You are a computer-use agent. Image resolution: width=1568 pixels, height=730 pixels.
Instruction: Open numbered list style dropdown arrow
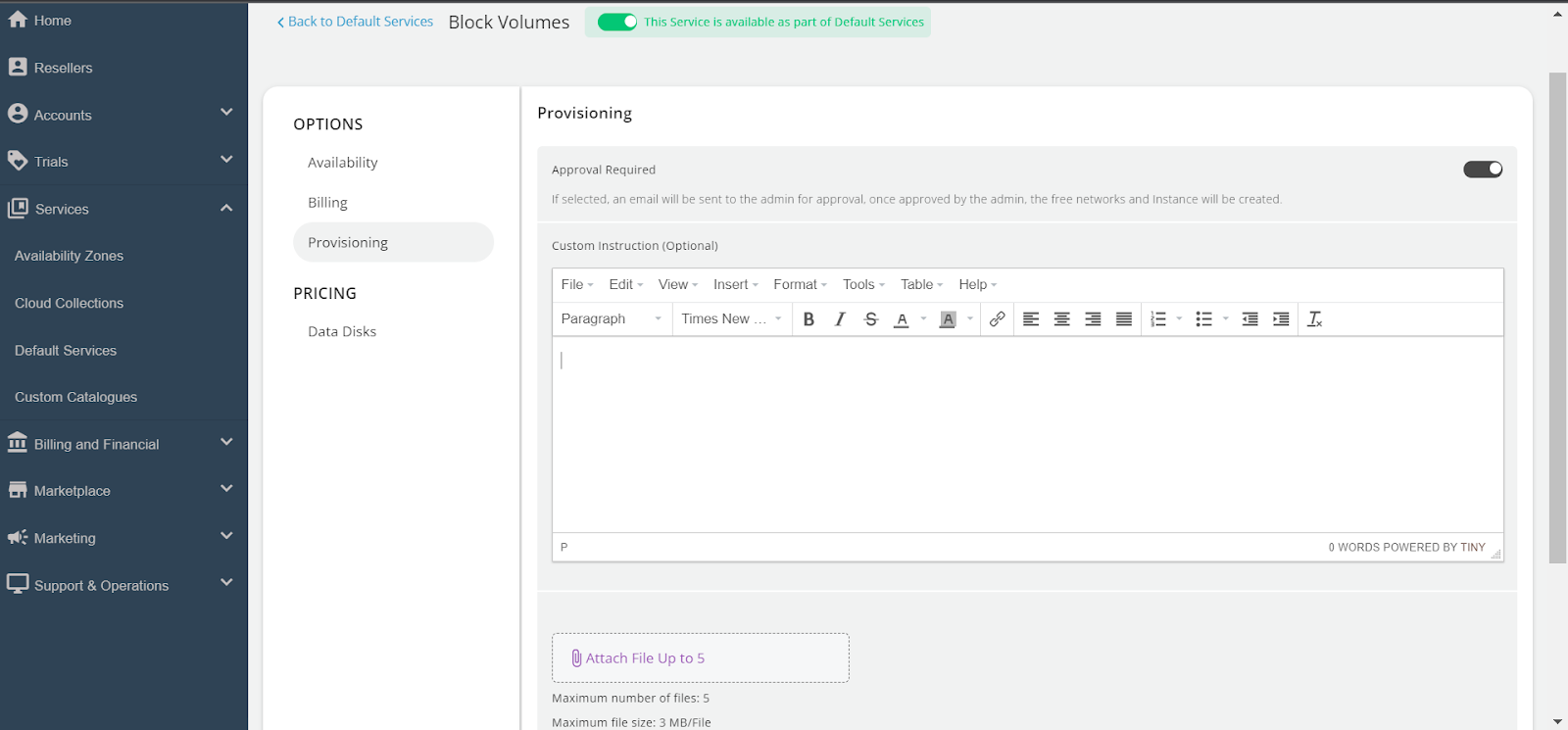click(x=1179, y=319)
